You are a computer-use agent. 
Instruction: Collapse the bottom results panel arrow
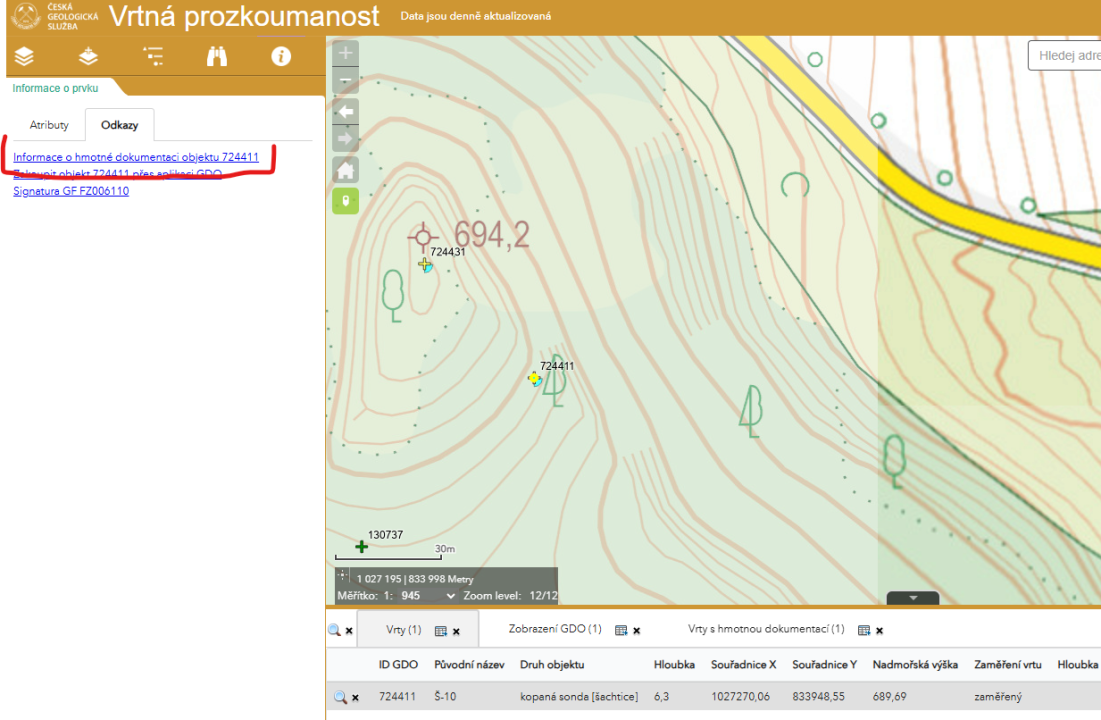pos(912,598)
